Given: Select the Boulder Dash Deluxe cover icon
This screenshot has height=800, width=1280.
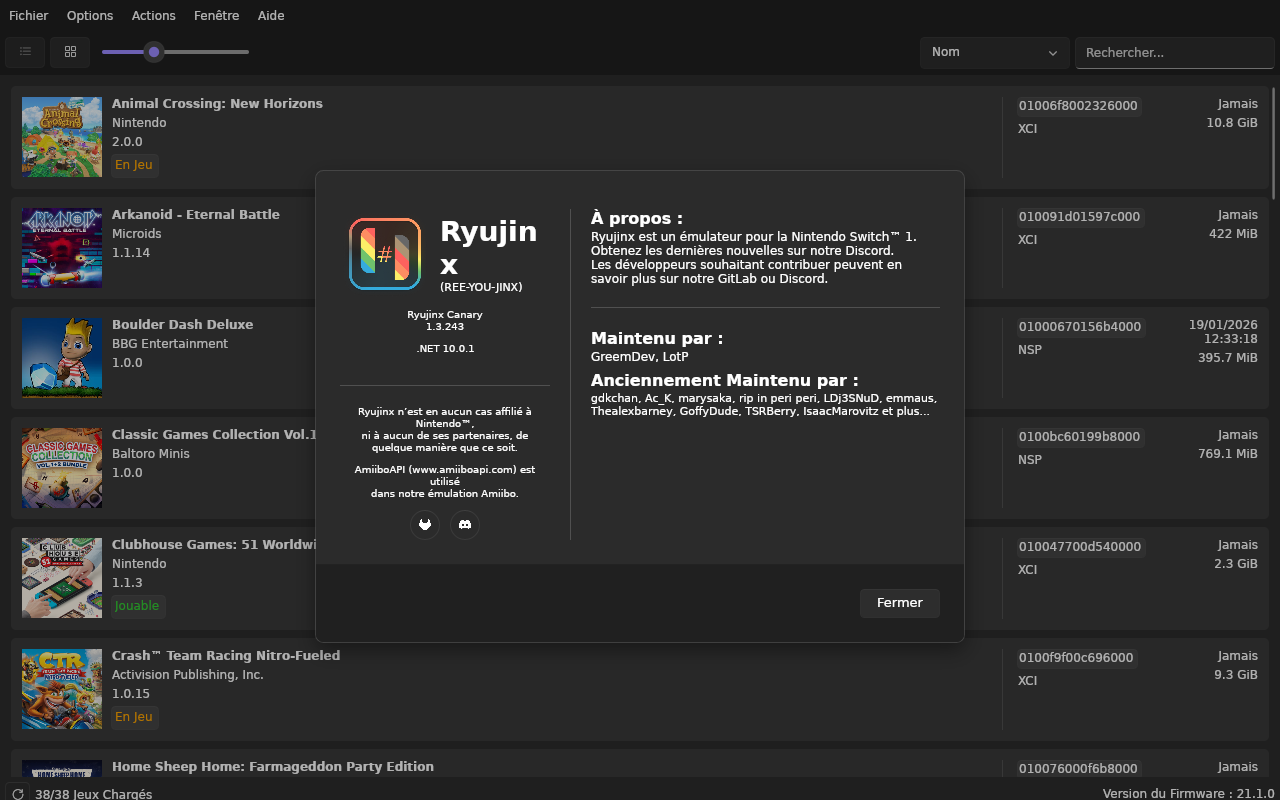Looking at the screenshot, I should (x=62, y=358).
